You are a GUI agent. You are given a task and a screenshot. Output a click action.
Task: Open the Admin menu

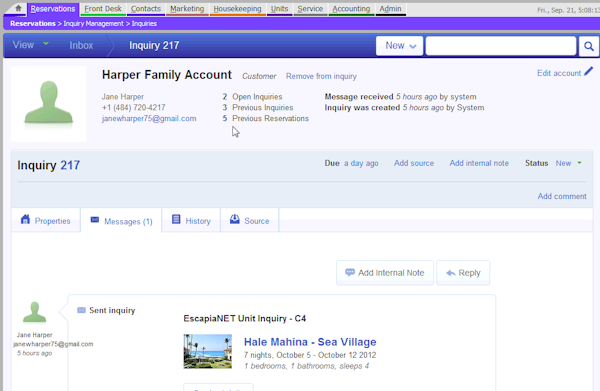click(390, 9)
